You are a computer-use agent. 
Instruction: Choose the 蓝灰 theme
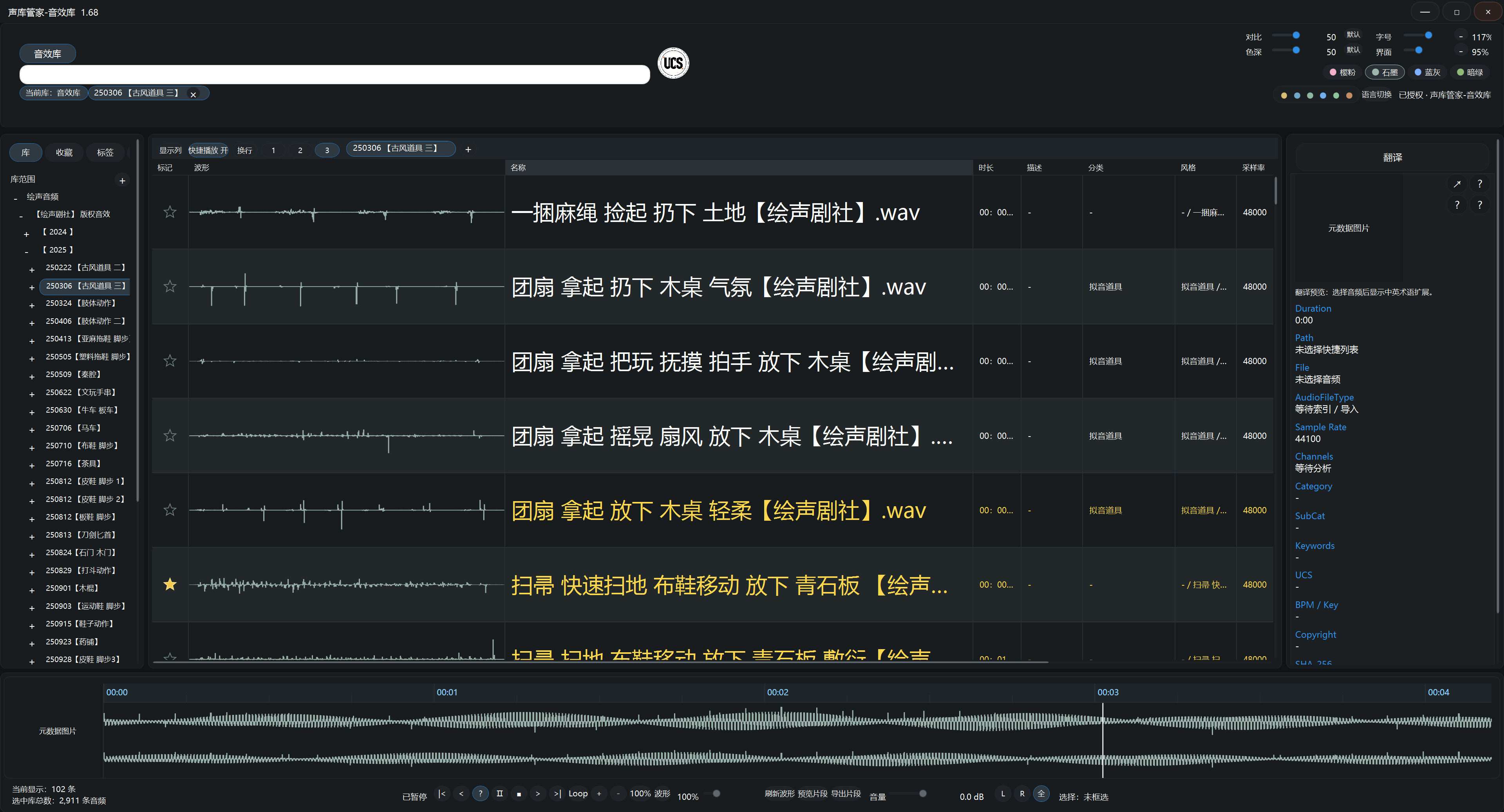point(1427,72)
